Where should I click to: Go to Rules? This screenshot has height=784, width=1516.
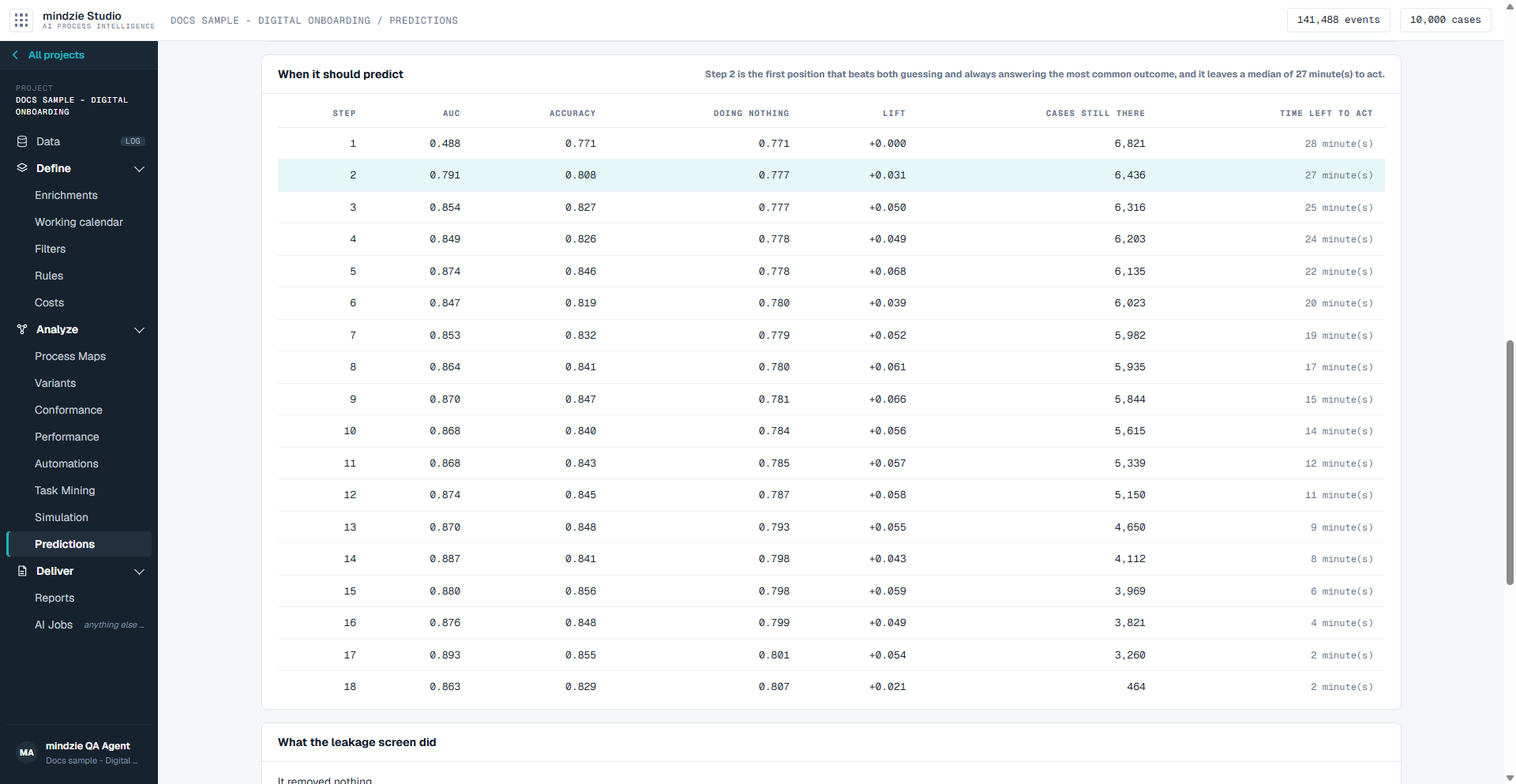(x=49, y=276)
